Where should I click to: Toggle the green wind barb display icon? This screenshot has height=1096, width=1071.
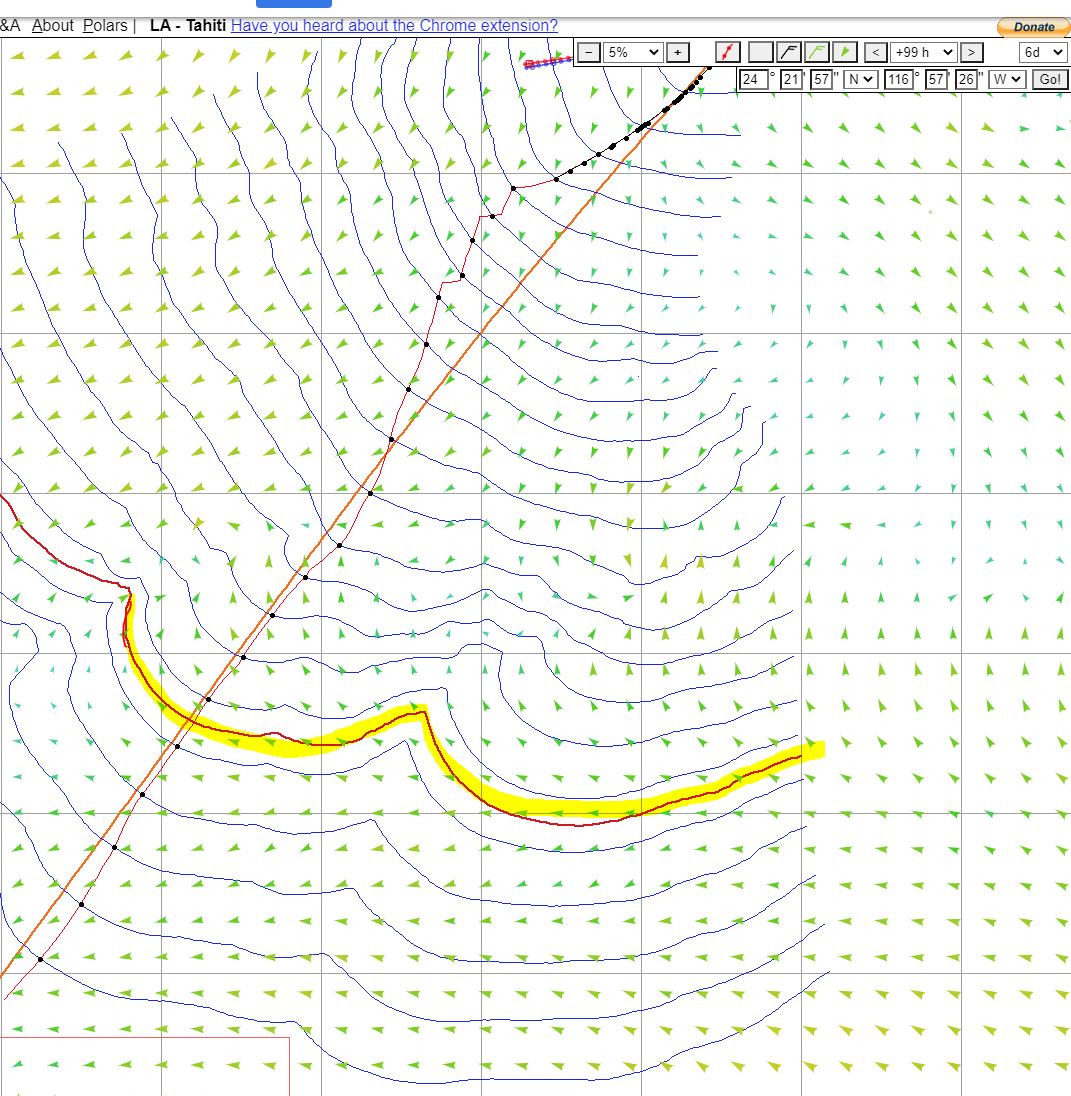pyautogui.click(x=817, y=52)
